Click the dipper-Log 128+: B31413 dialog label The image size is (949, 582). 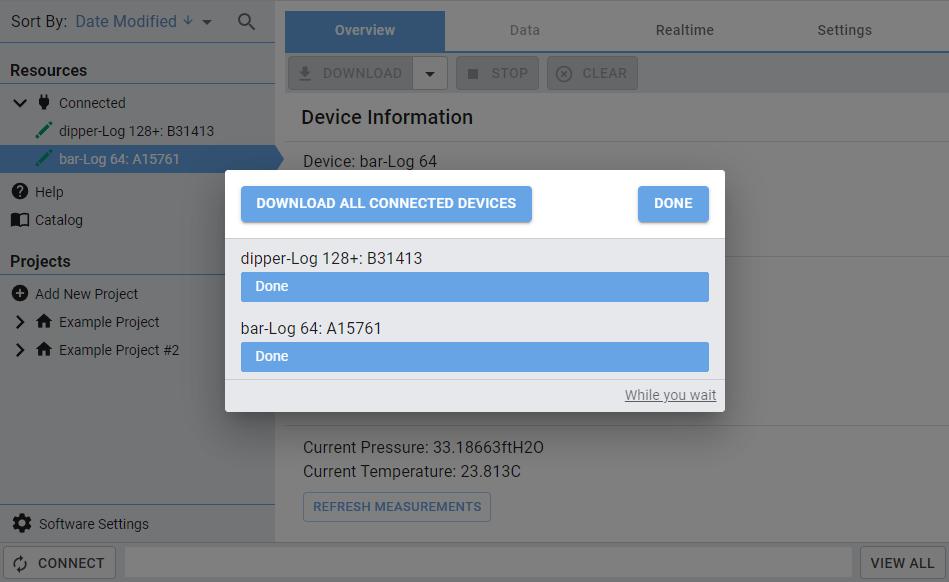(331, 258)
